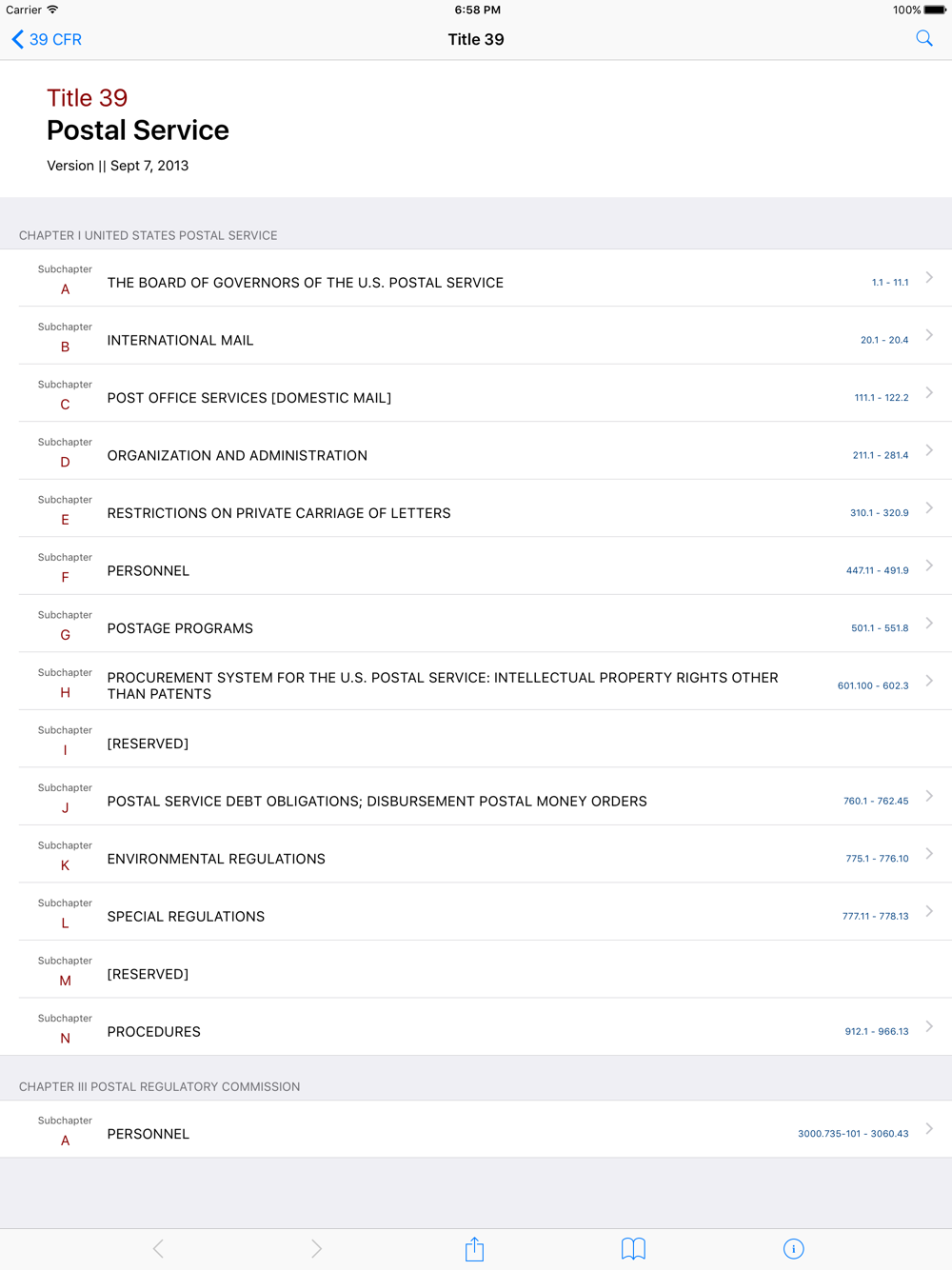Open The Board of Governors subchapter
Screen dimensions: 952x1270
[x=476, y=278]
